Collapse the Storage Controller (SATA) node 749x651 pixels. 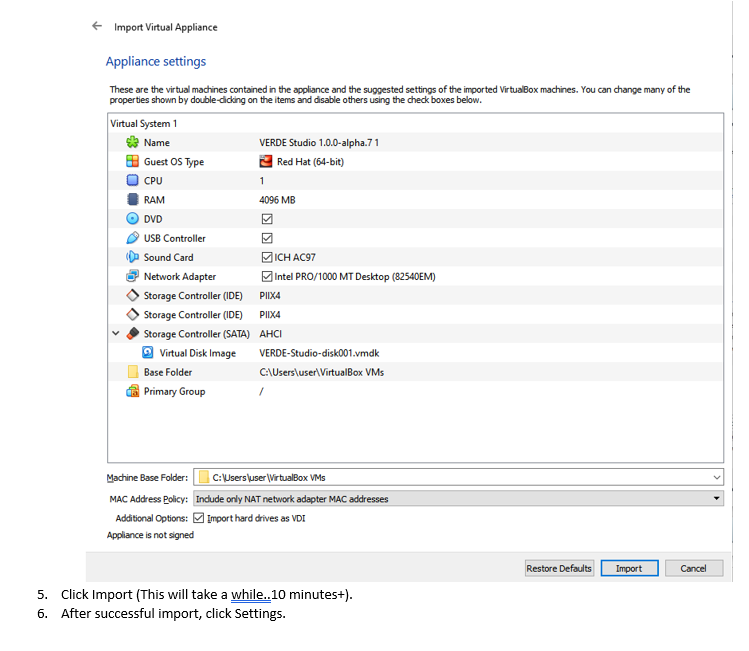116,333
